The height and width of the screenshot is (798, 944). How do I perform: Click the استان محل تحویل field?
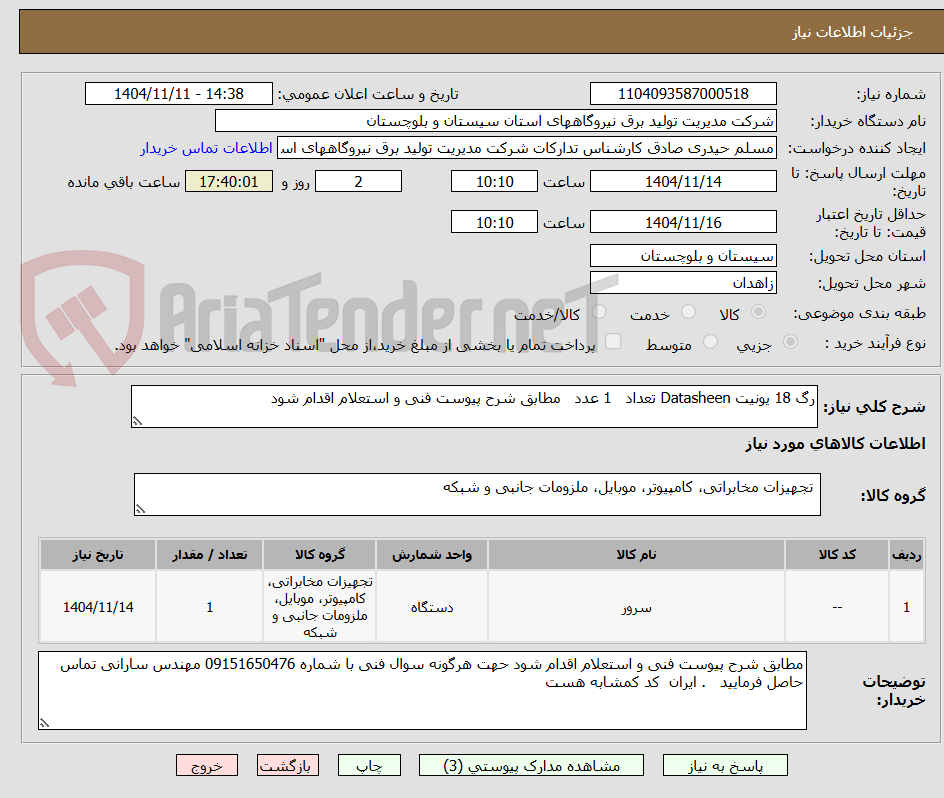(x=683, y=256)
